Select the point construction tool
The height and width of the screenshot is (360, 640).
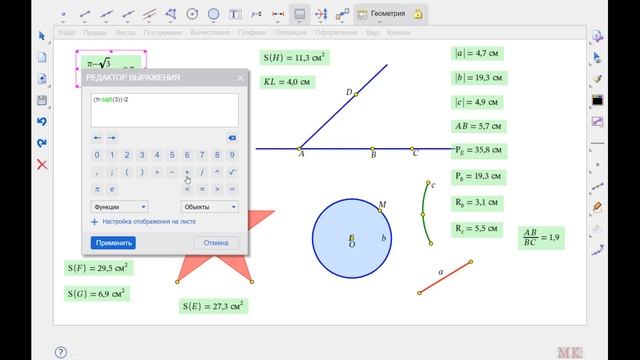[63, 14]
